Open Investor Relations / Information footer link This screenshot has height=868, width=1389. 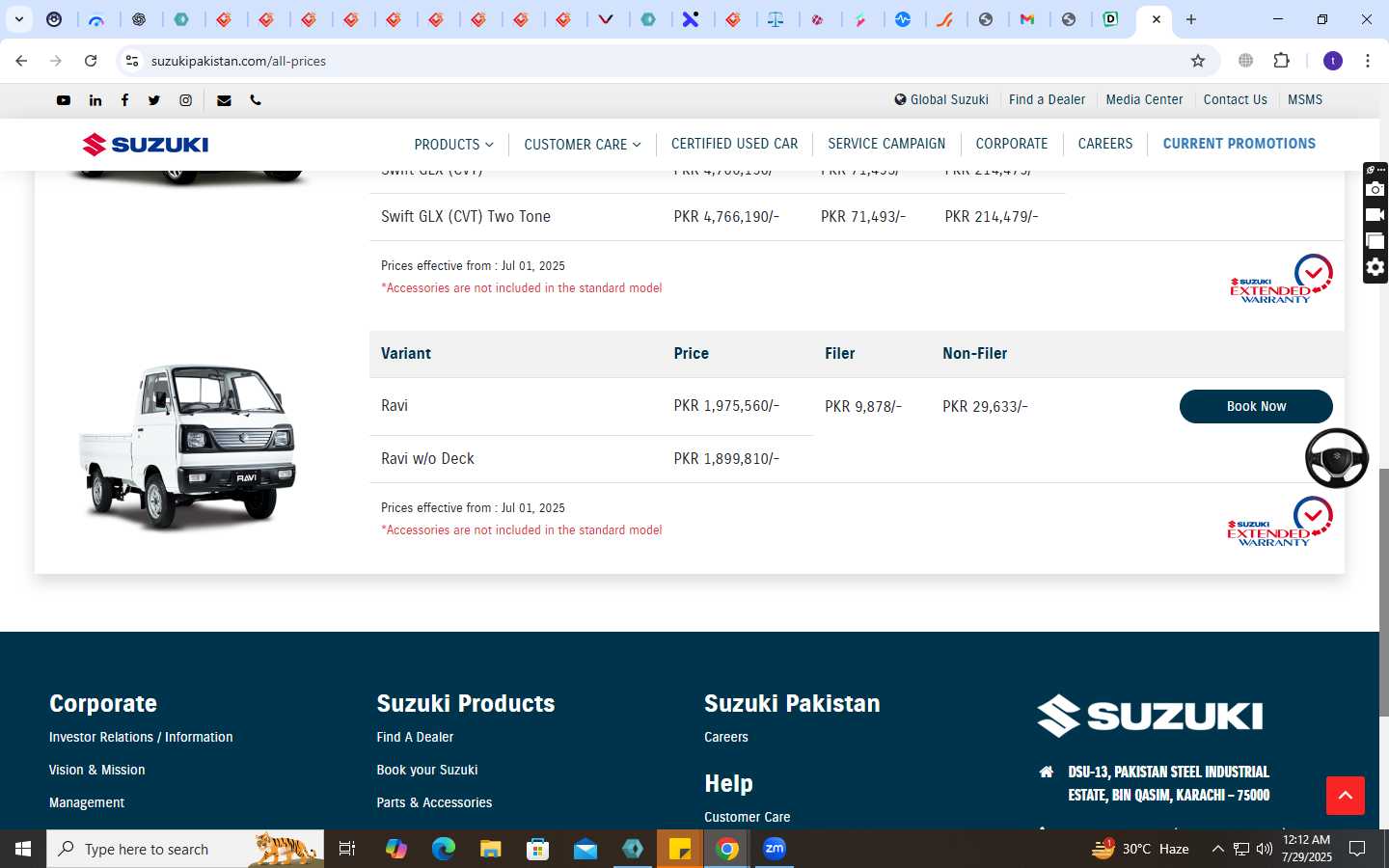(x=141, y=737)
